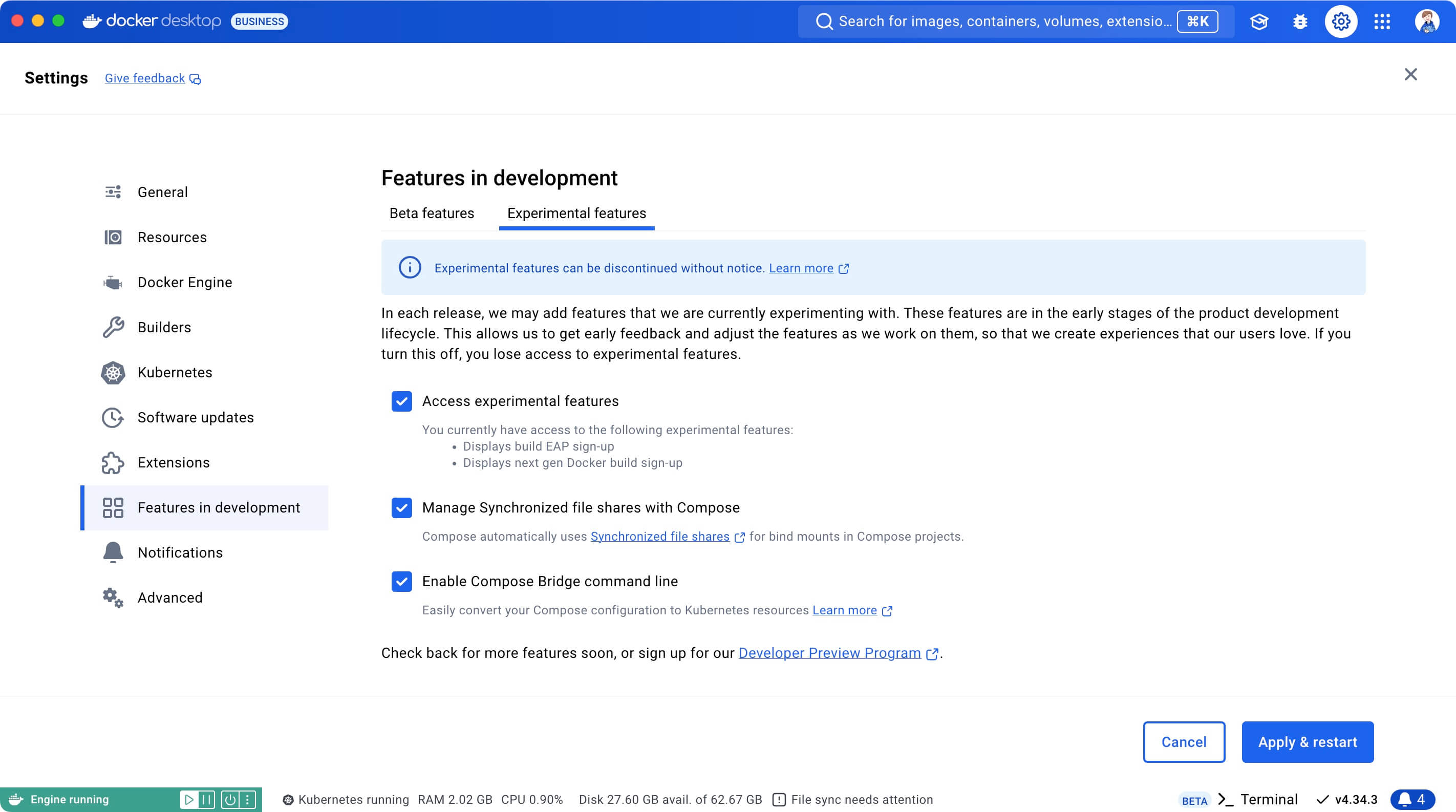Open the engine more options menu
Viewport: 1456px width, 812px height.
247,800
